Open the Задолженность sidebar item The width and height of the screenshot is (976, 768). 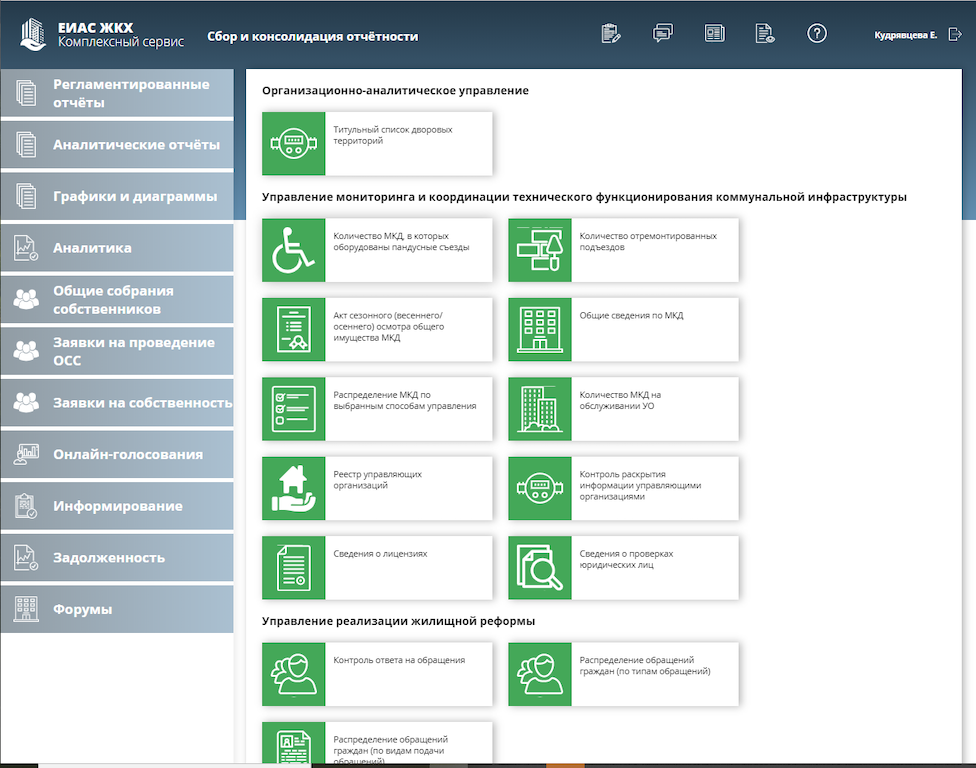[x=117, y=558]
